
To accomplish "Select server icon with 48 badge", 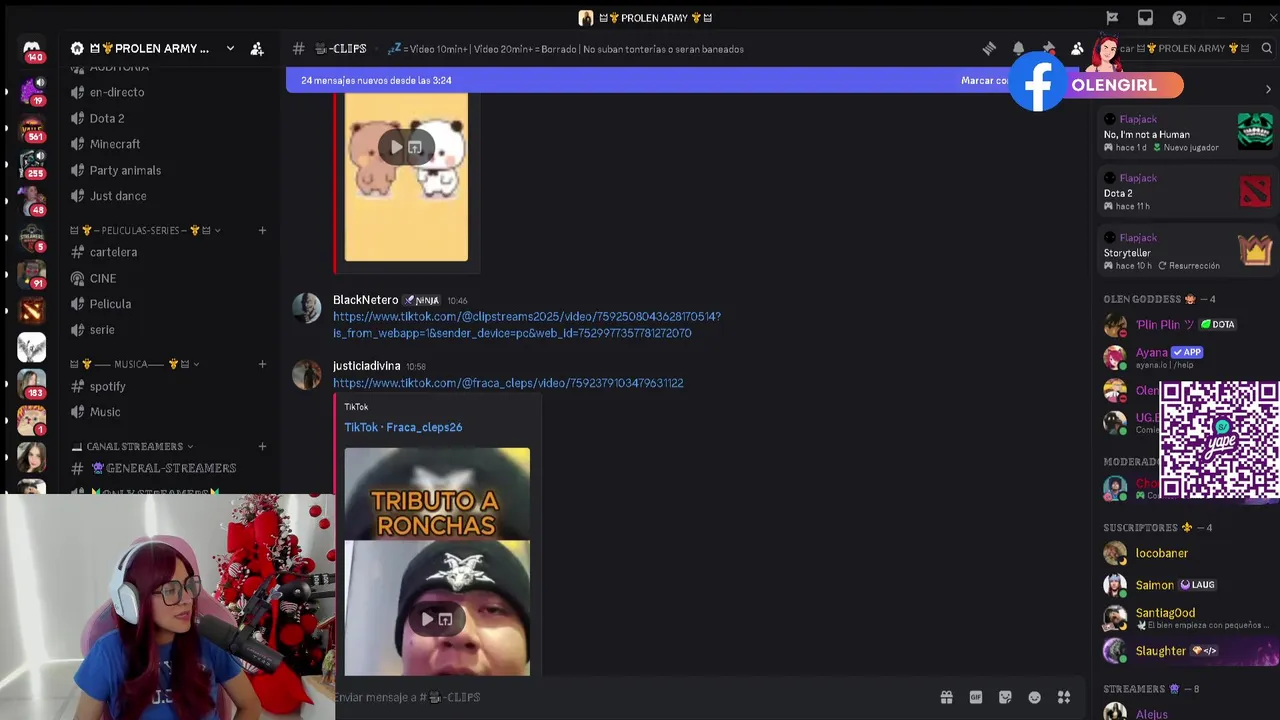I will coord(32,200).
